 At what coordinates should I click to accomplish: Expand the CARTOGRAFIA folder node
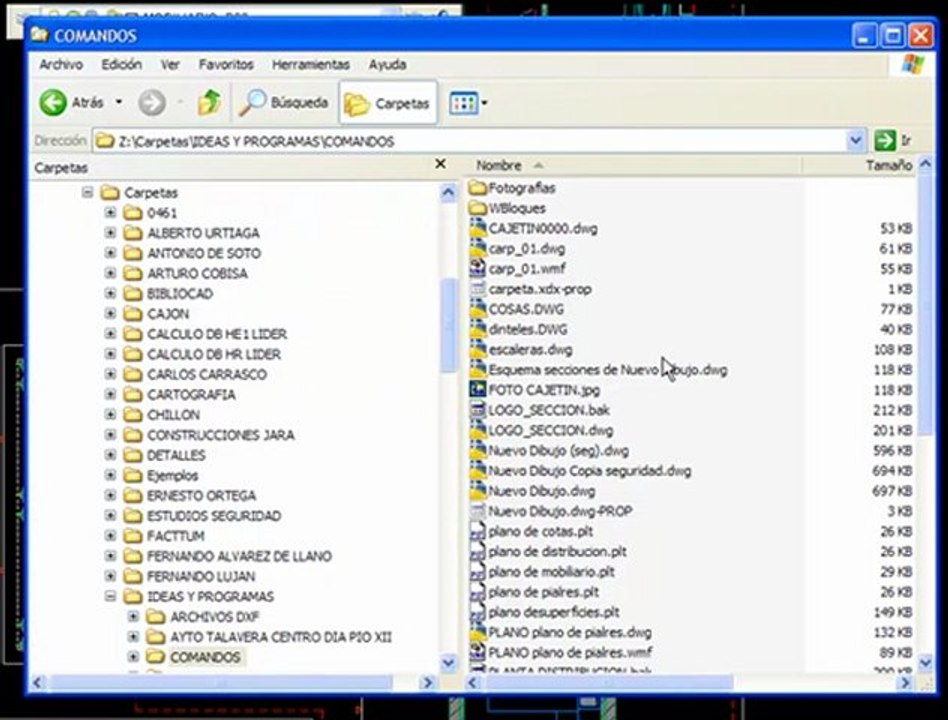coord(111,394)
